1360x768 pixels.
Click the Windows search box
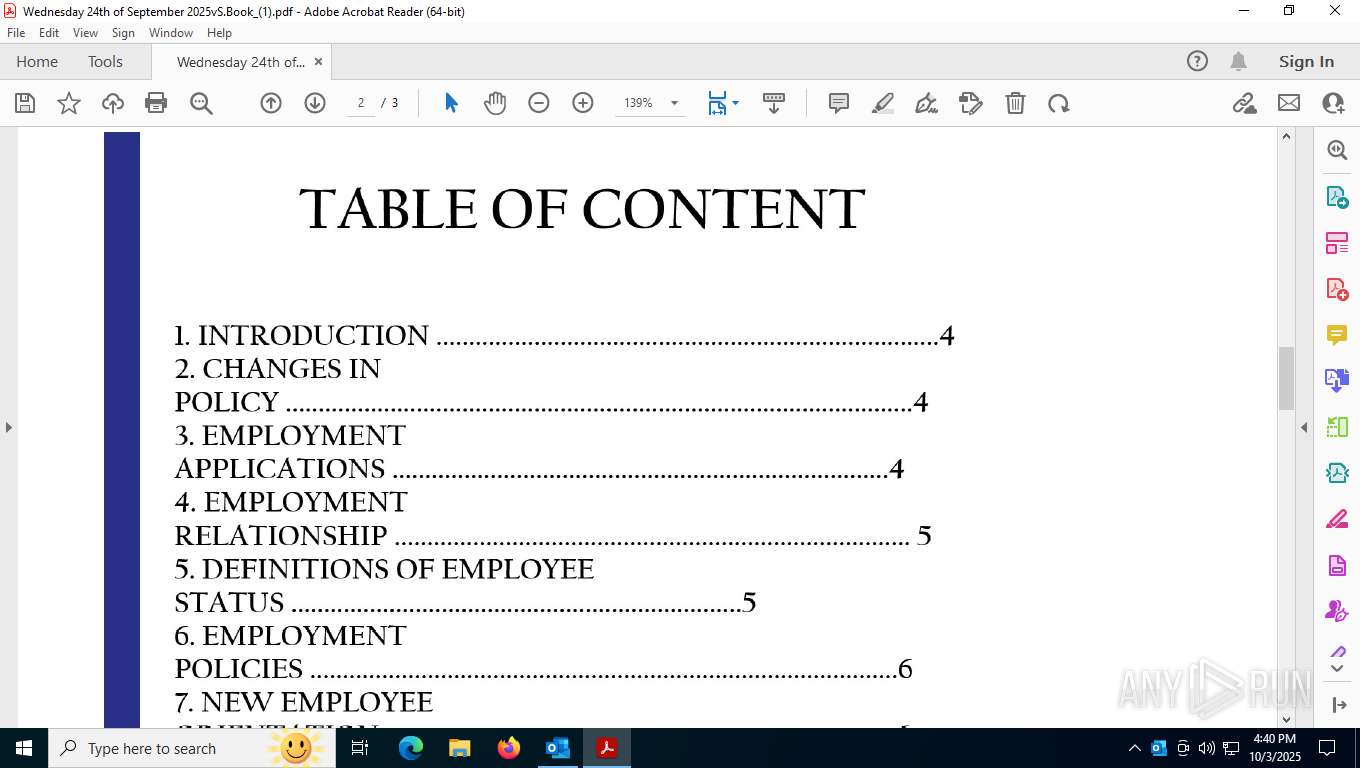pyautogui.click(x=191, y=748)
